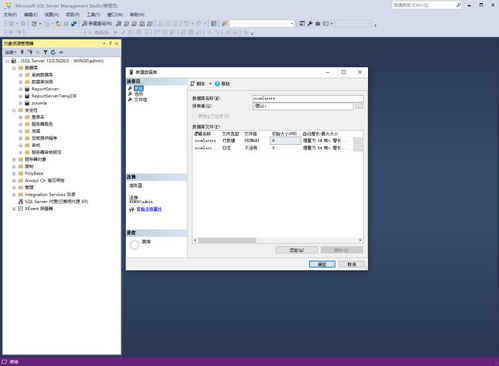Click the owner browse ellipsis button
Image resolution: width=499 pixels, height=366 pixels.
coord(359,106)
